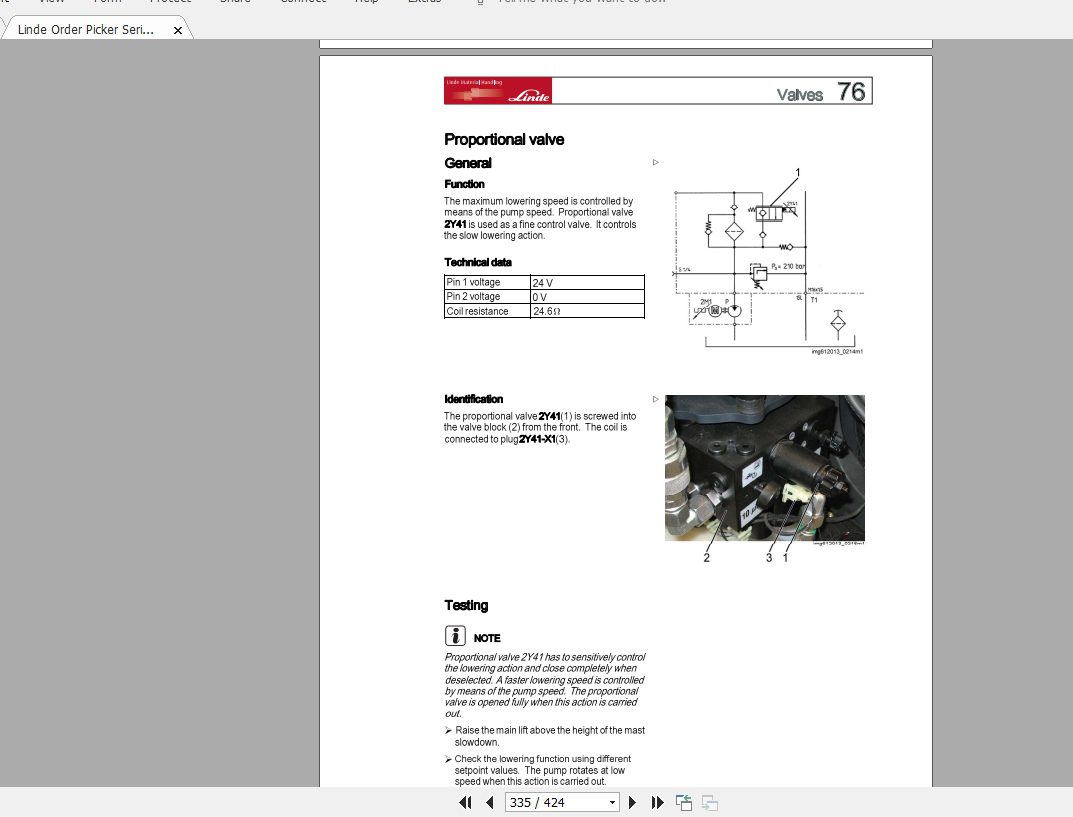Return to the previous view
Viewport: 1073px width, 817px height.
click(684, 803)
